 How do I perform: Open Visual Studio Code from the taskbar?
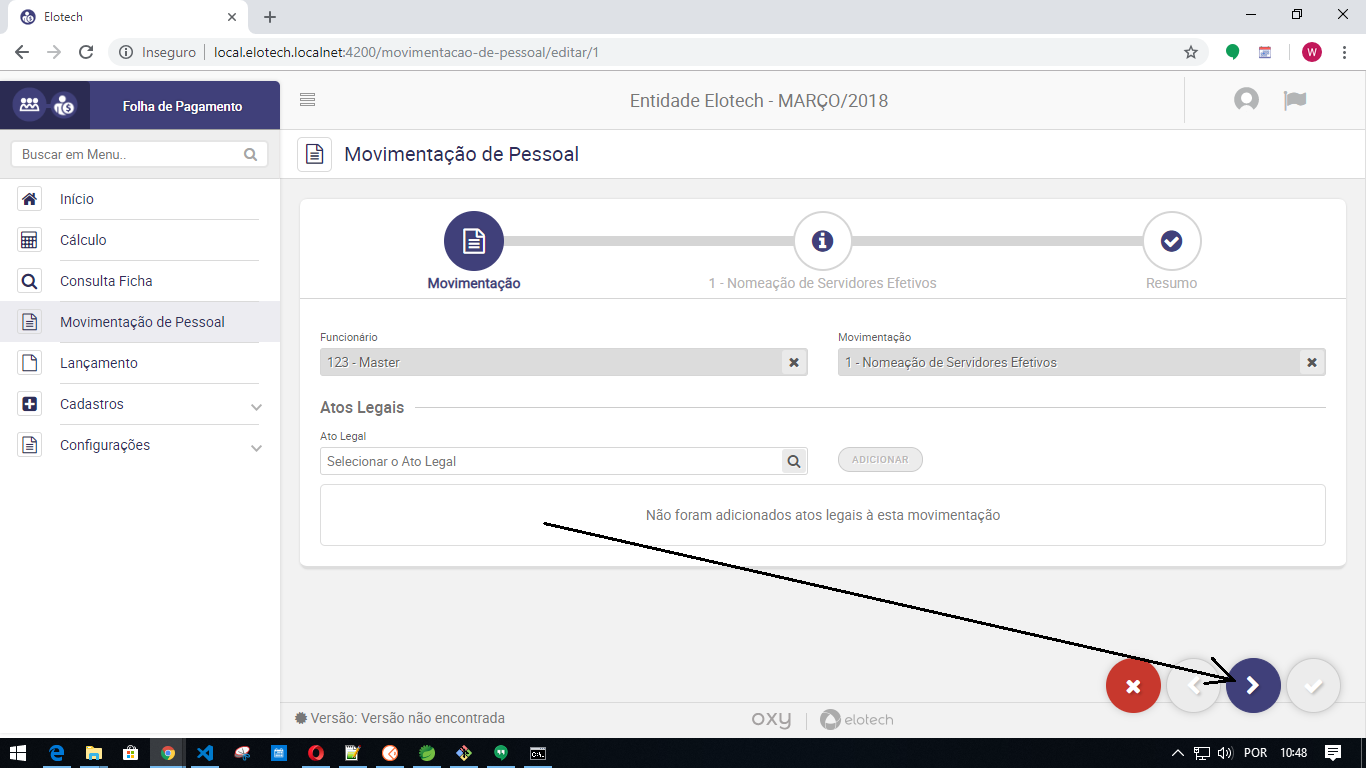click(x=205, y=753)
